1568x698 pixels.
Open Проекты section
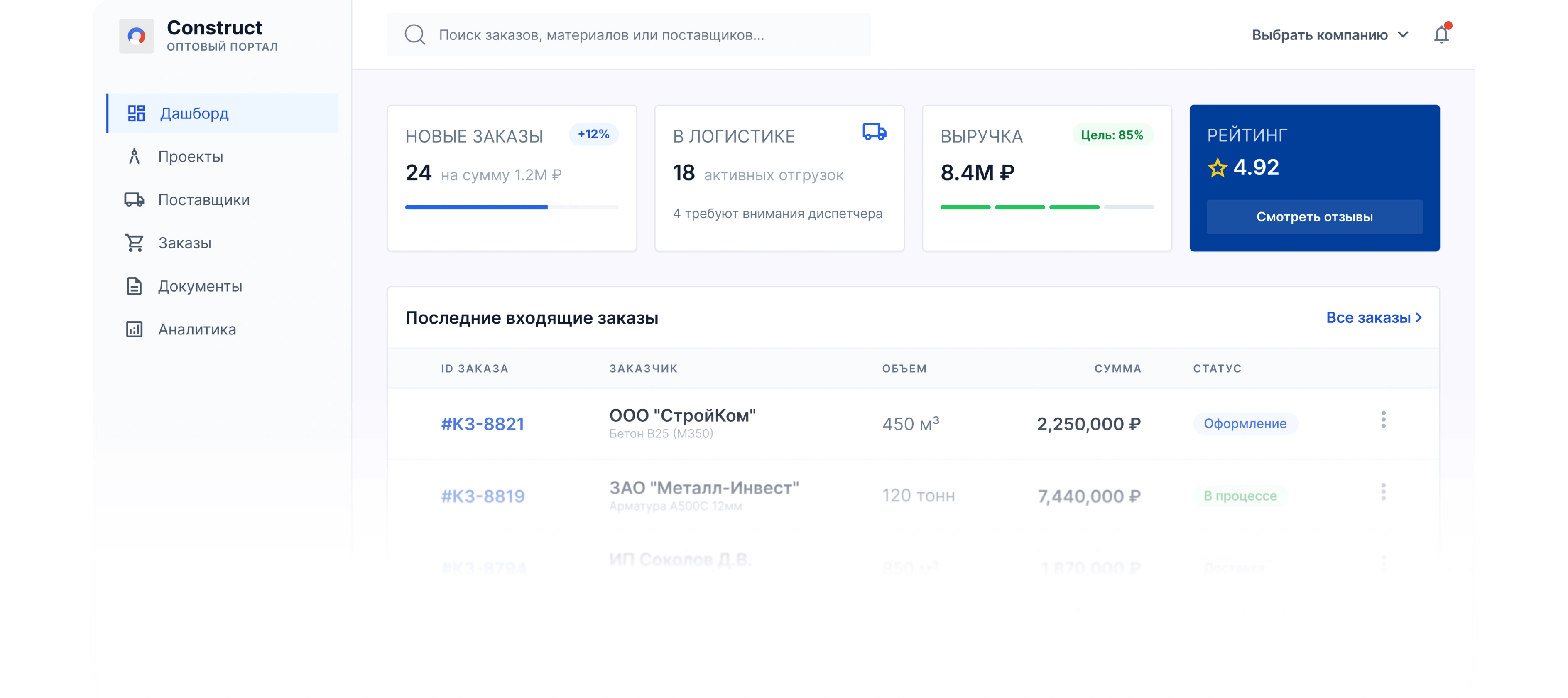pos(223,157)
